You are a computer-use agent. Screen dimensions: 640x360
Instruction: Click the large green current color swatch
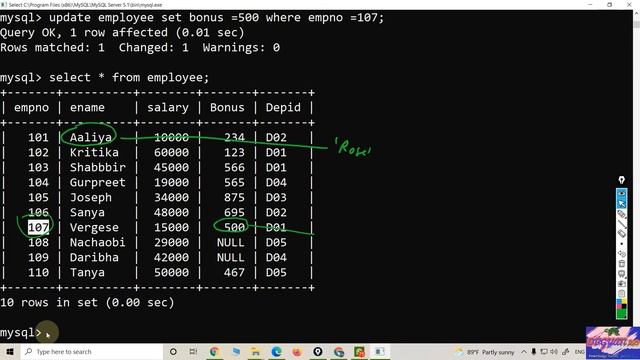click(621, 313)
